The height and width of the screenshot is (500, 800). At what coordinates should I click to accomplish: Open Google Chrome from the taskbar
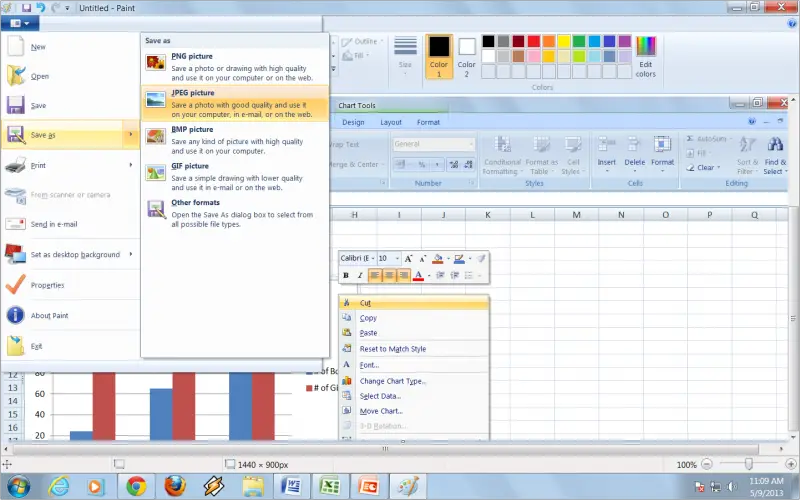[x=136, y=486]
